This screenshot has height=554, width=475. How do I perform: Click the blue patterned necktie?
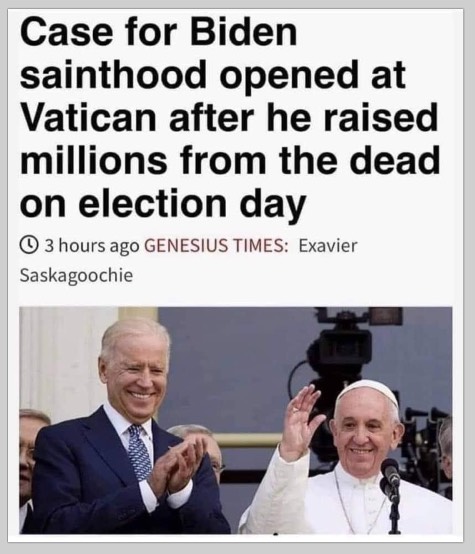point(139,453)
